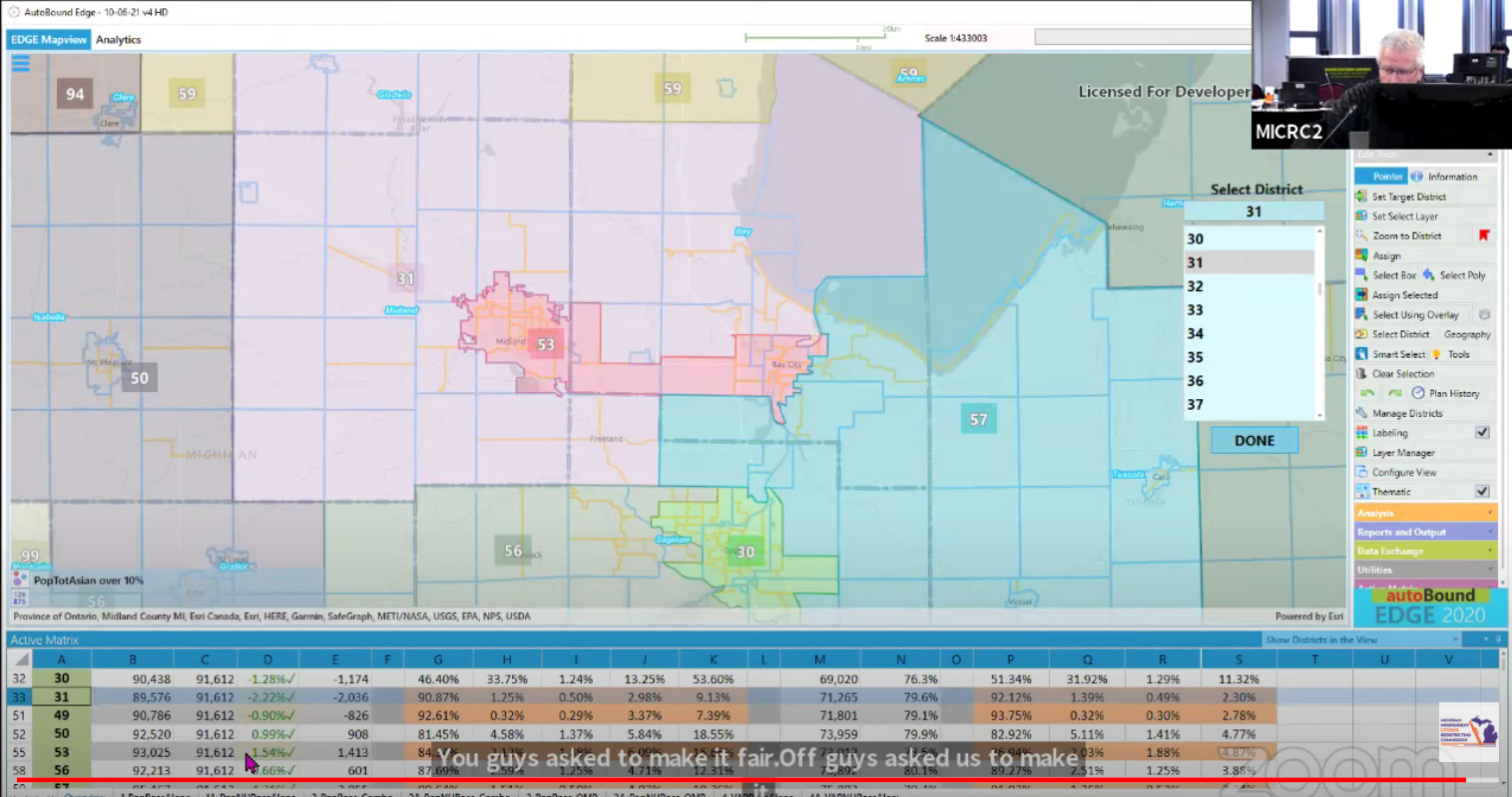Toggle the Thematic checkbox
This screenshot has height=797, width=1512.
click(1482, 492)
